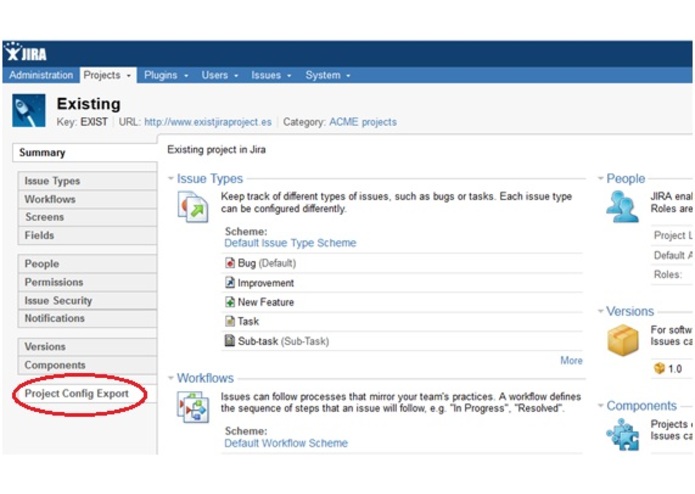This screenshot has width=695, height=494.
Task: Open the Plugins dropdown menu
Action: pyautogui.click(x=166, y=75)
